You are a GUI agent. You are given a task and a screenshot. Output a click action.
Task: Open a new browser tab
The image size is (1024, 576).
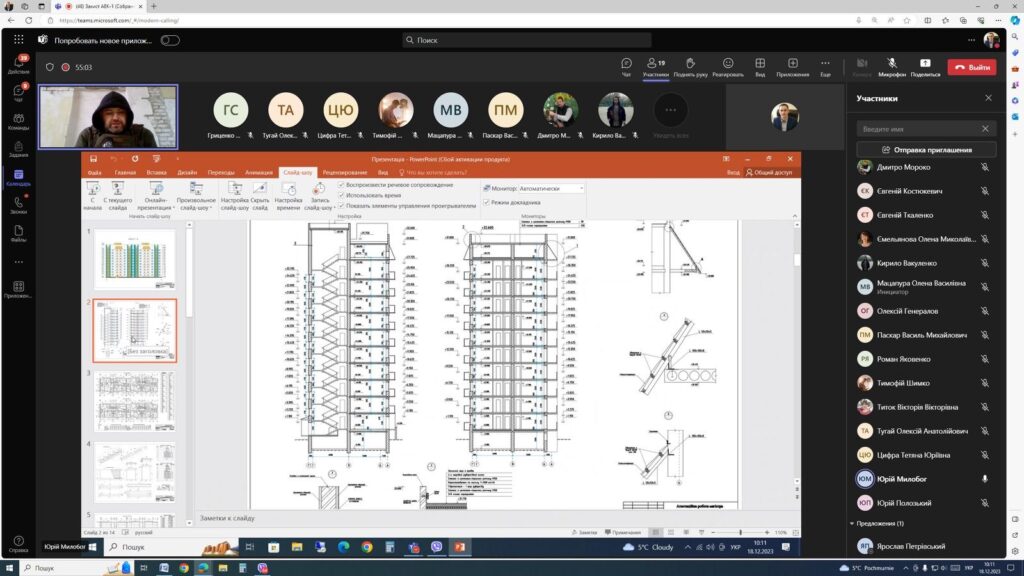coord(154,6)
